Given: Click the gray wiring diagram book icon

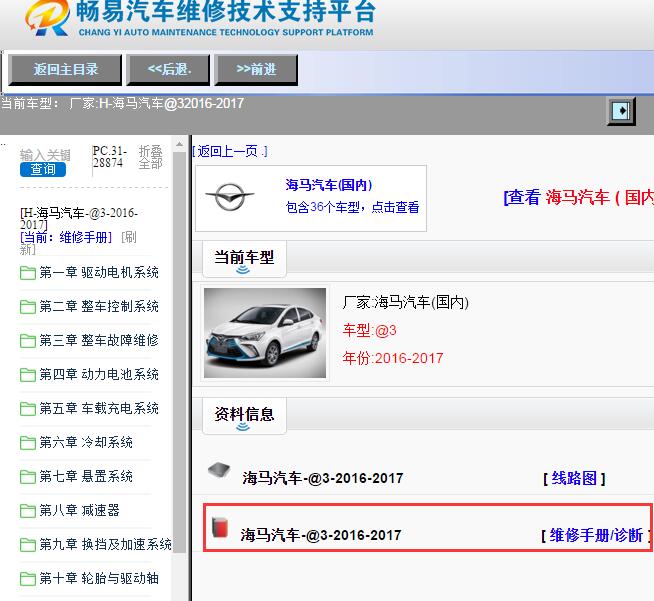Looking at the screenshot, I should click(219, 471).
